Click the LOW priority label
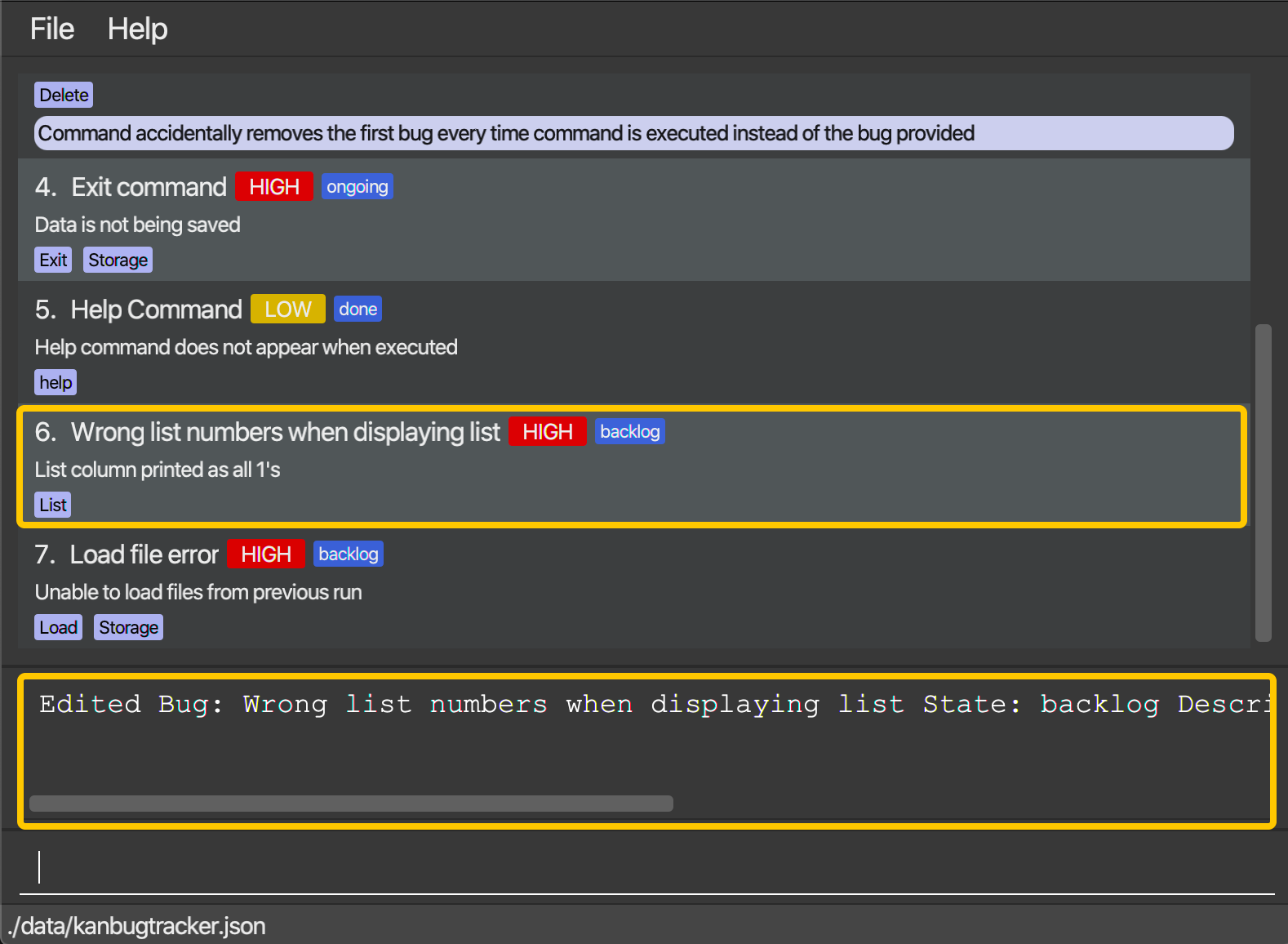This screenshot has height=944, width=1288. coord(288,309)
